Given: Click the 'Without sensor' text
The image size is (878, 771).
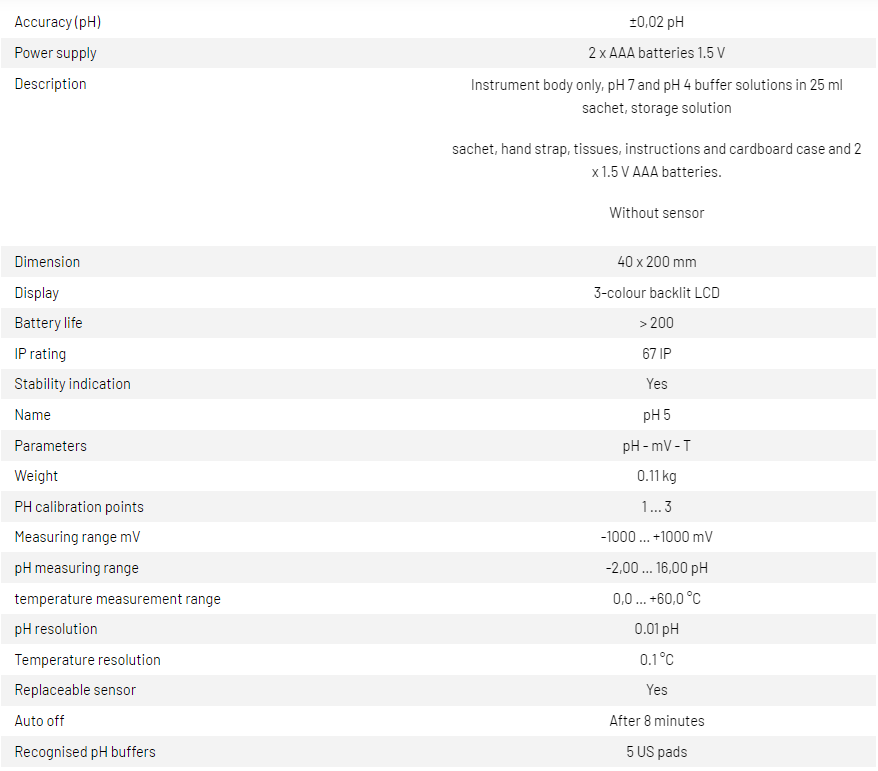Looking at the screenshot, I should 656,212.
